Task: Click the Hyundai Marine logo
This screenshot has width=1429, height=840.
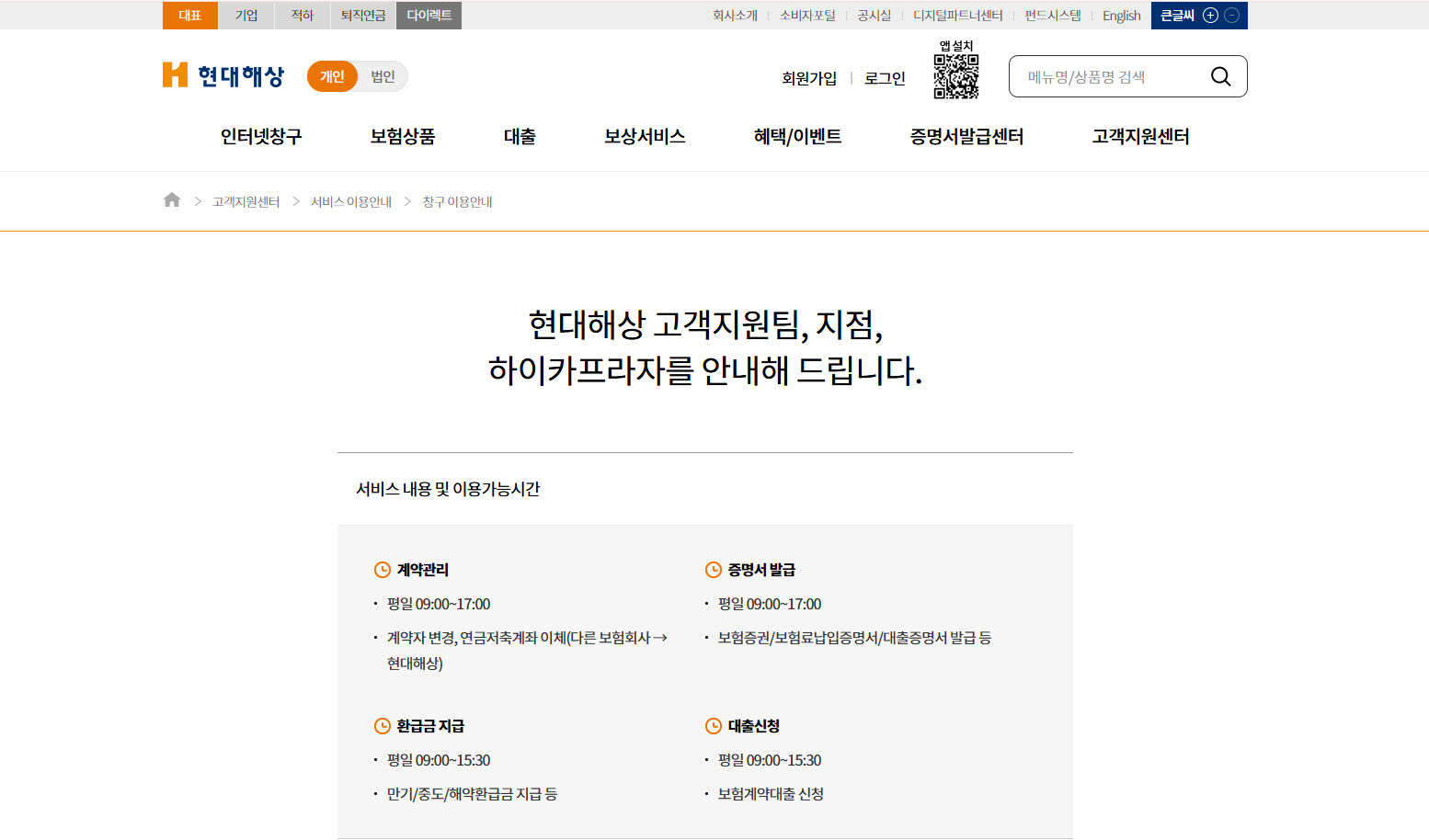Action: 223,75
